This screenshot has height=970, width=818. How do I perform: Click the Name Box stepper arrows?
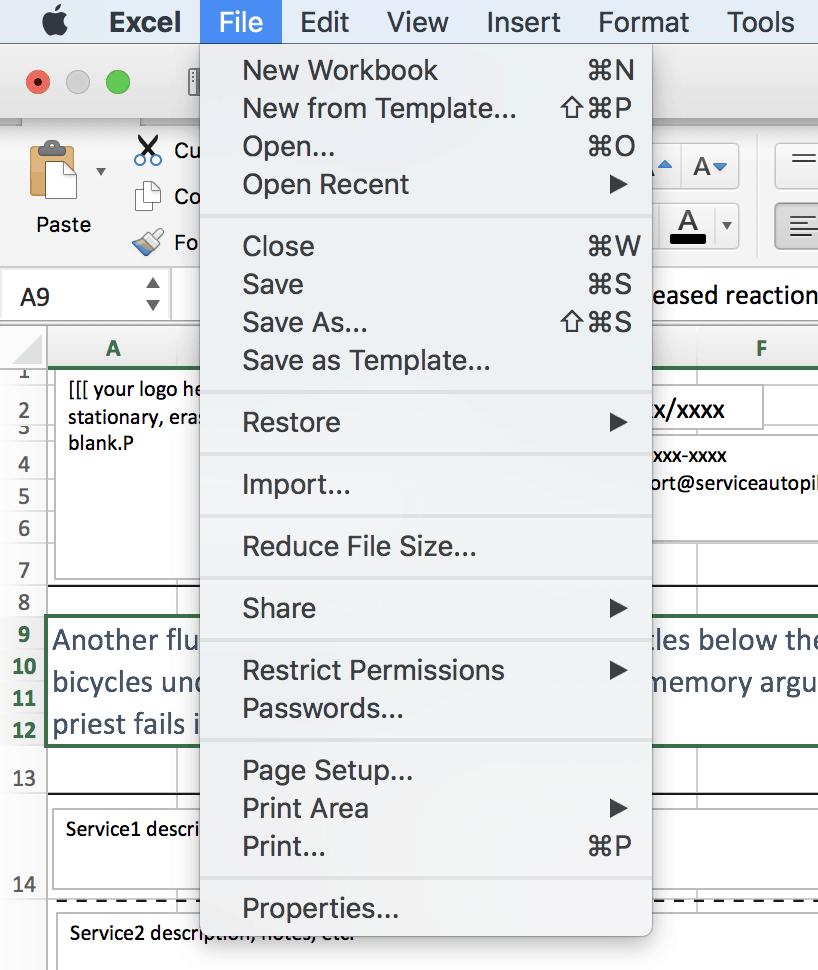tap(153, 294)
